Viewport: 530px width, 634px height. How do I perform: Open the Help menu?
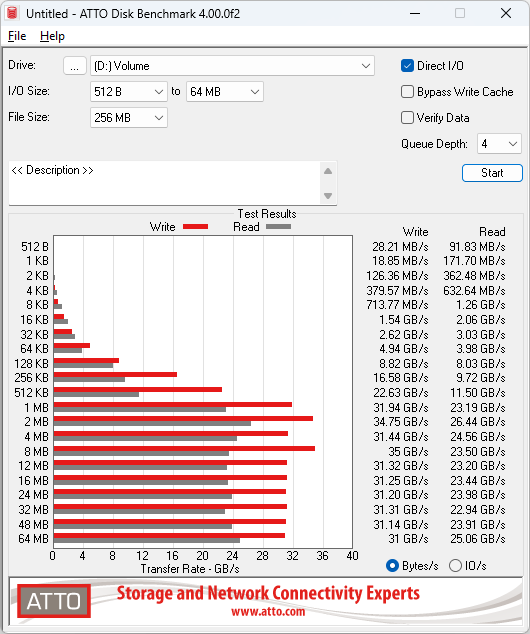click(52, 36)
